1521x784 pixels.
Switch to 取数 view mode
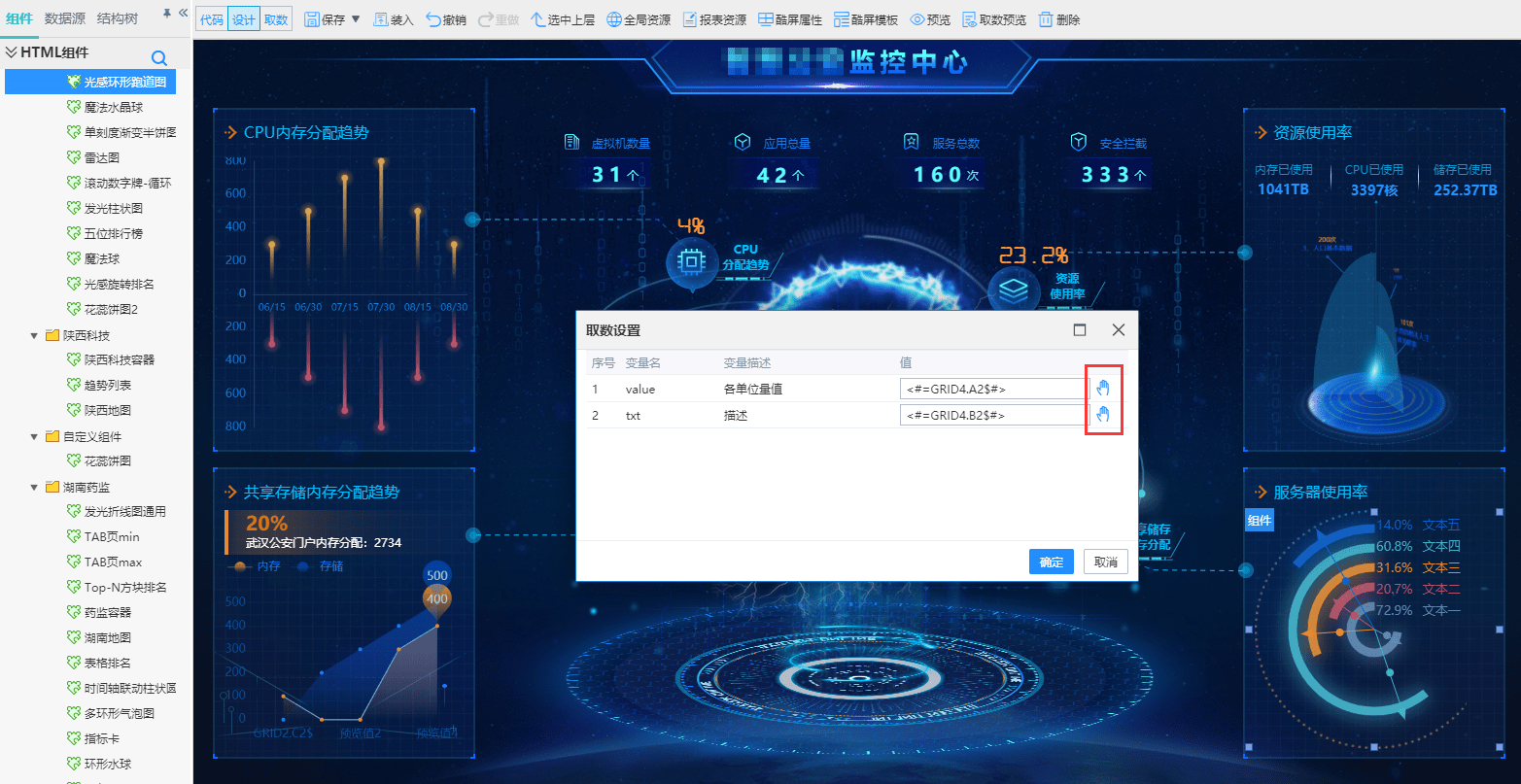pyautogui.click(x=276, y=19)
